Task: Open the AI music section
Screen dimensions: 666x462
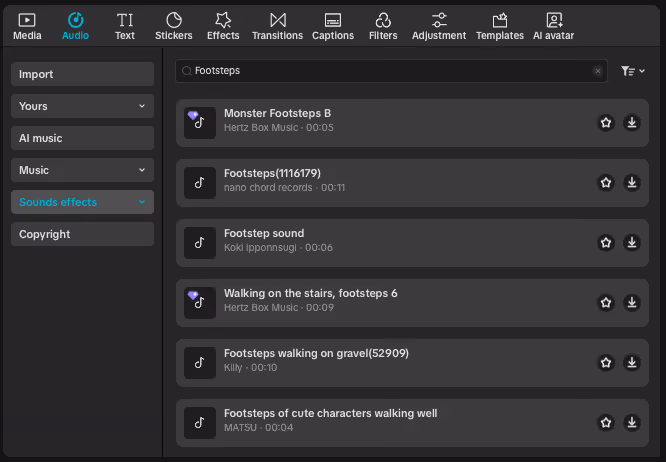Action: pos(82,138)
